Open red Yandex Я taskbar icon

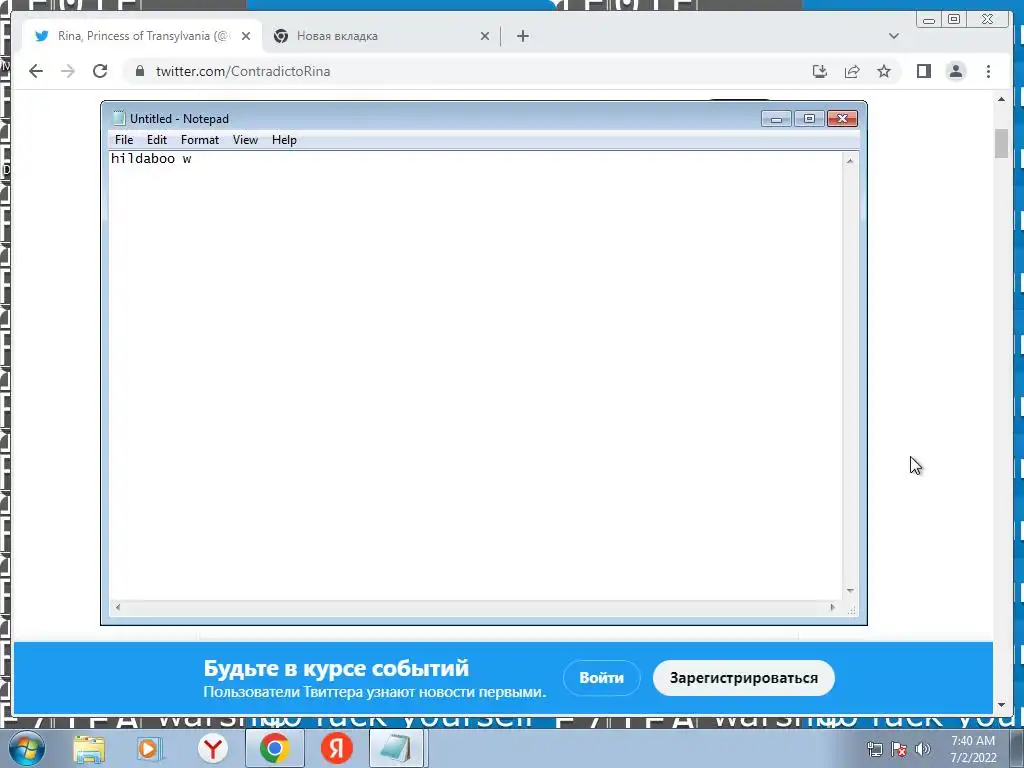[336, 748]
